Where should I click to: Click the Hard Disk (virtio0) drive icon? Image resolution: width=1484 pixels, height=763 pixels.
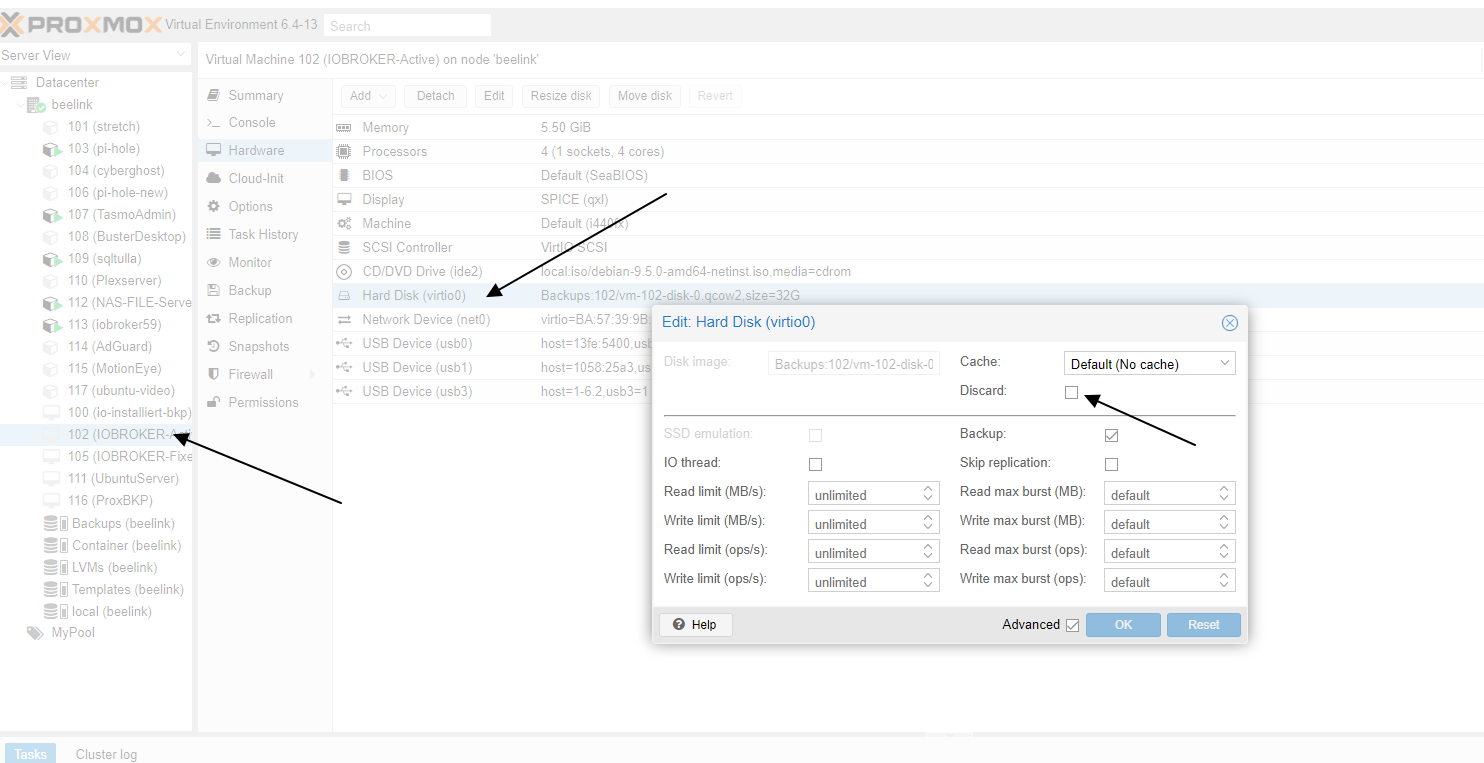click(344, 296)
